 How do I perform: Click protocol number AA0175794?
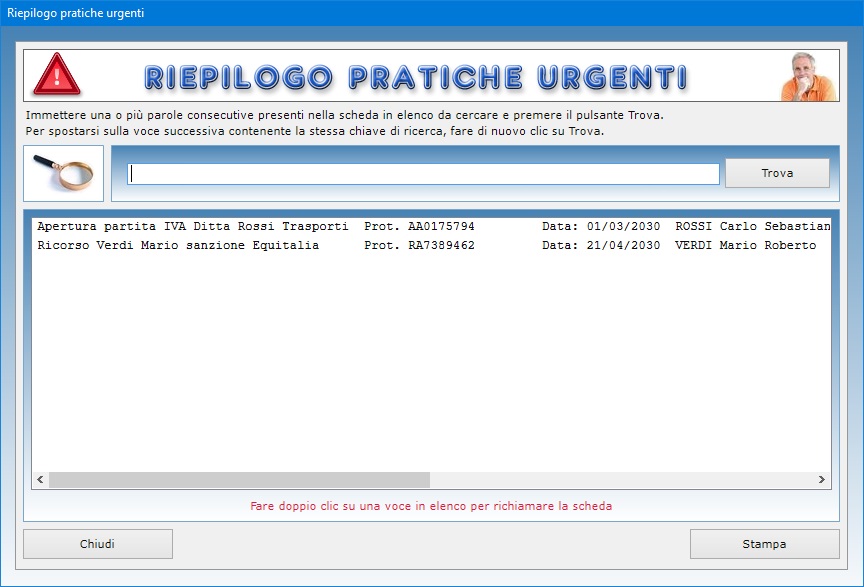pyautogui.click(x=441, y=227)
